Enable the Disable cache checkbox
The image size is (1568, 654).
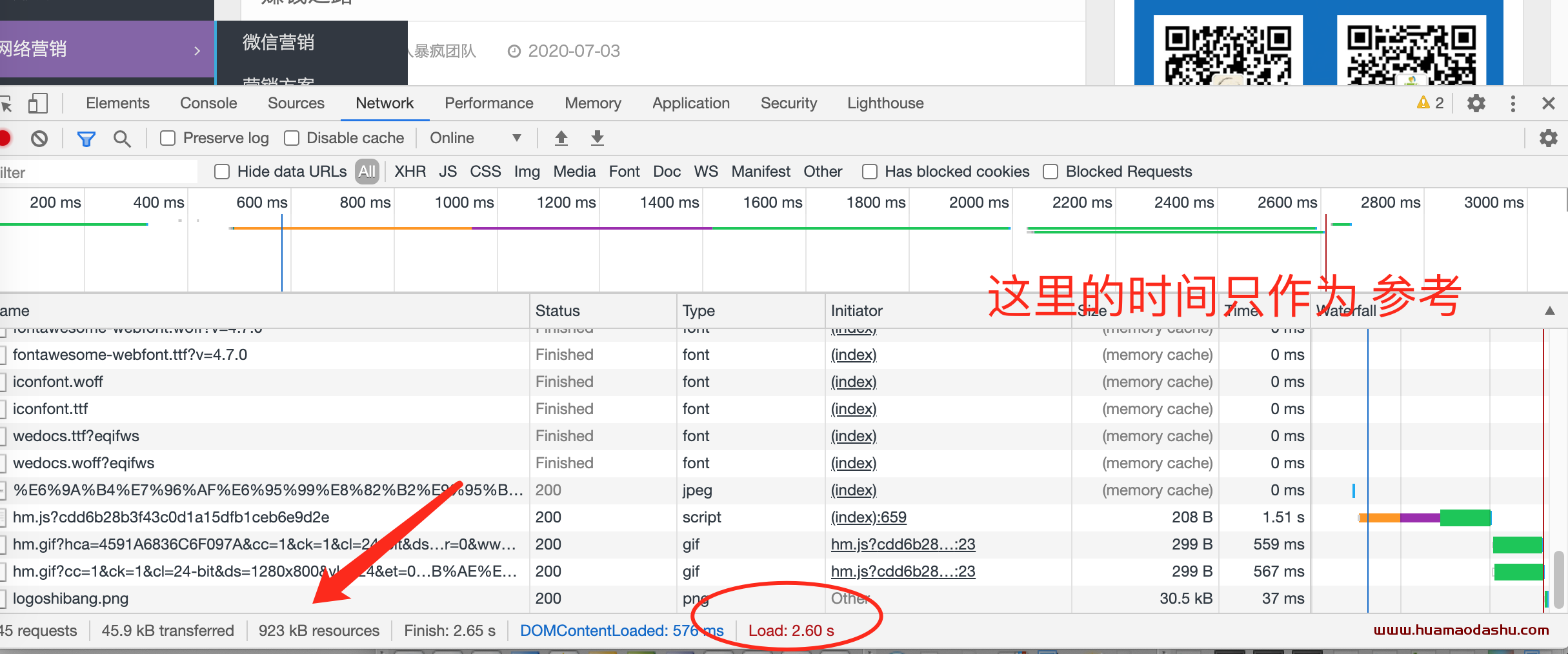[292, 138]
